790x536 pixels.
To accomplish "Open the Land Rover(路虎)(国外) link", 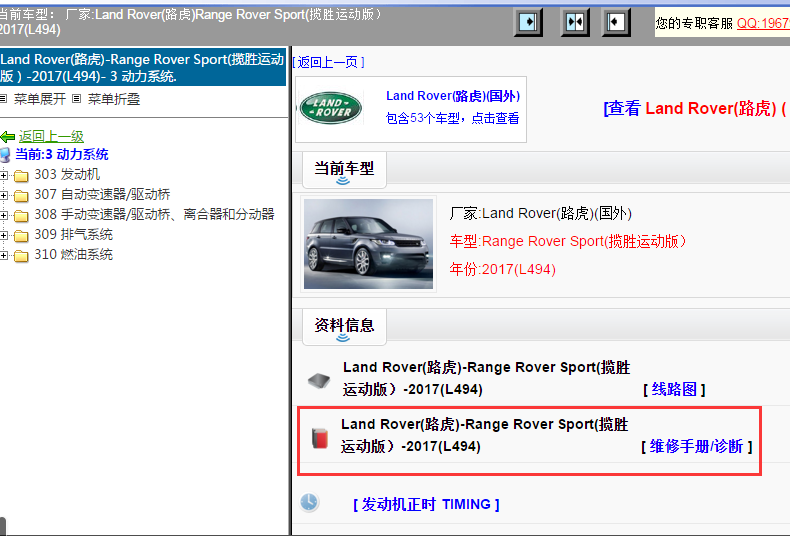I will click(453, 96).
